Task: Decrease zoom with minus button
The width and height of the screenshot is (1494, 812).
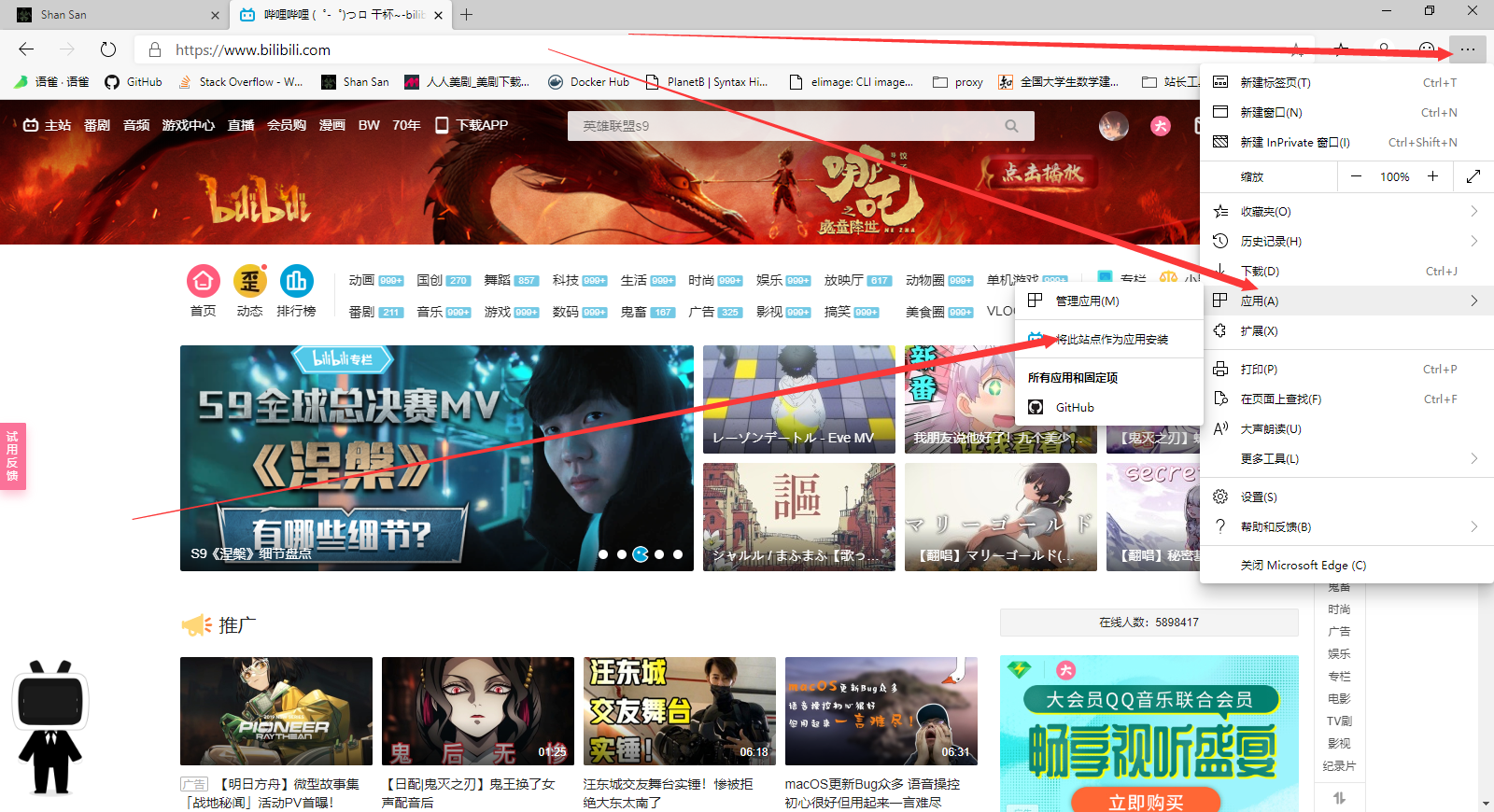Action: pyautogui.click(x=1356, y=176)
